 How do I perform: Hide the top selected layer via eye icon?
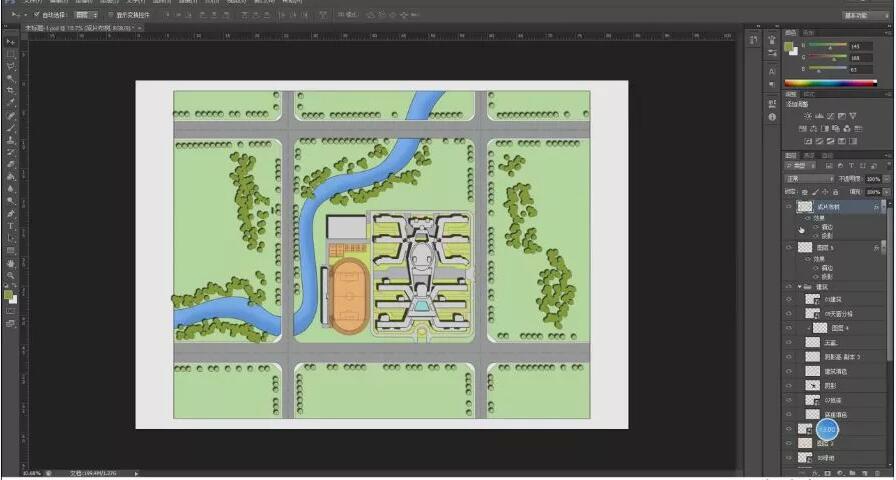789,207
